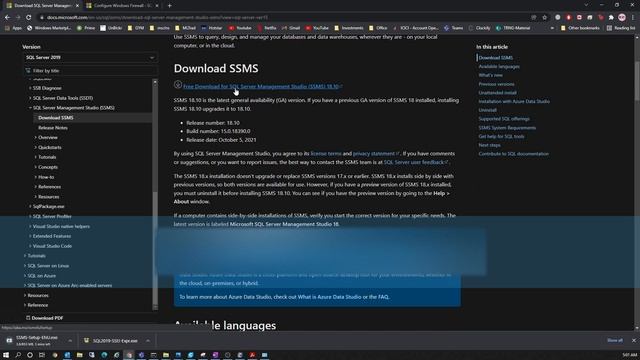
Task: Open the What is Azure Data Studio link
Action: click(329, 297)
